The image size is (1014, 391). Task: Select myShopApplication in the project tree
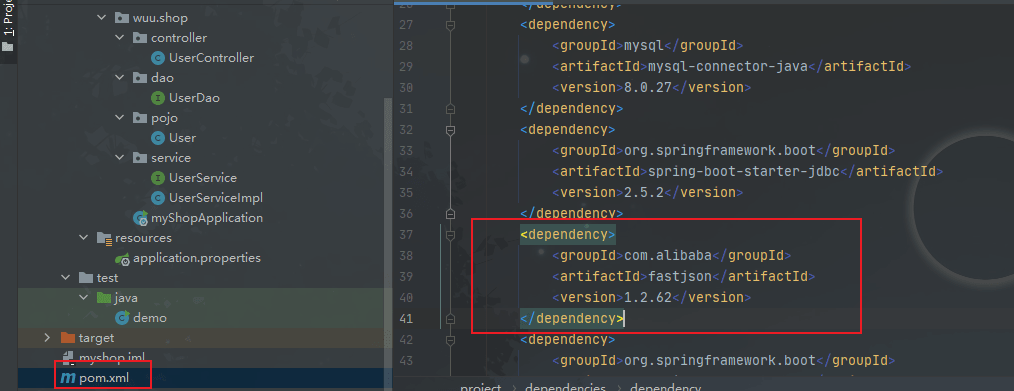pyautogui.click(x=207, y=218)
